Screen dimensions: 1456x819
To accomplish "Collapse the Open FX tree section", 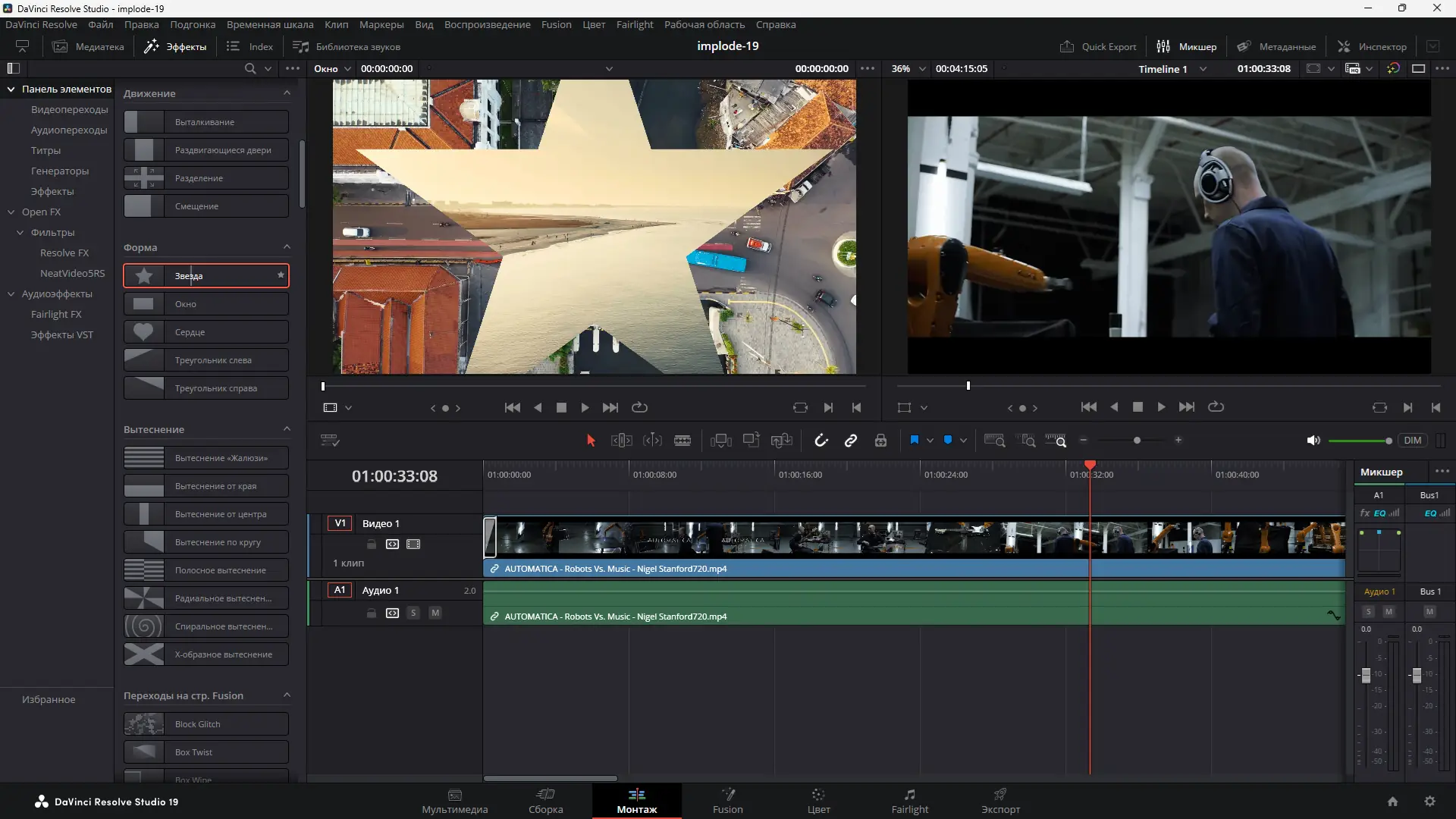I will click(11, 212).
